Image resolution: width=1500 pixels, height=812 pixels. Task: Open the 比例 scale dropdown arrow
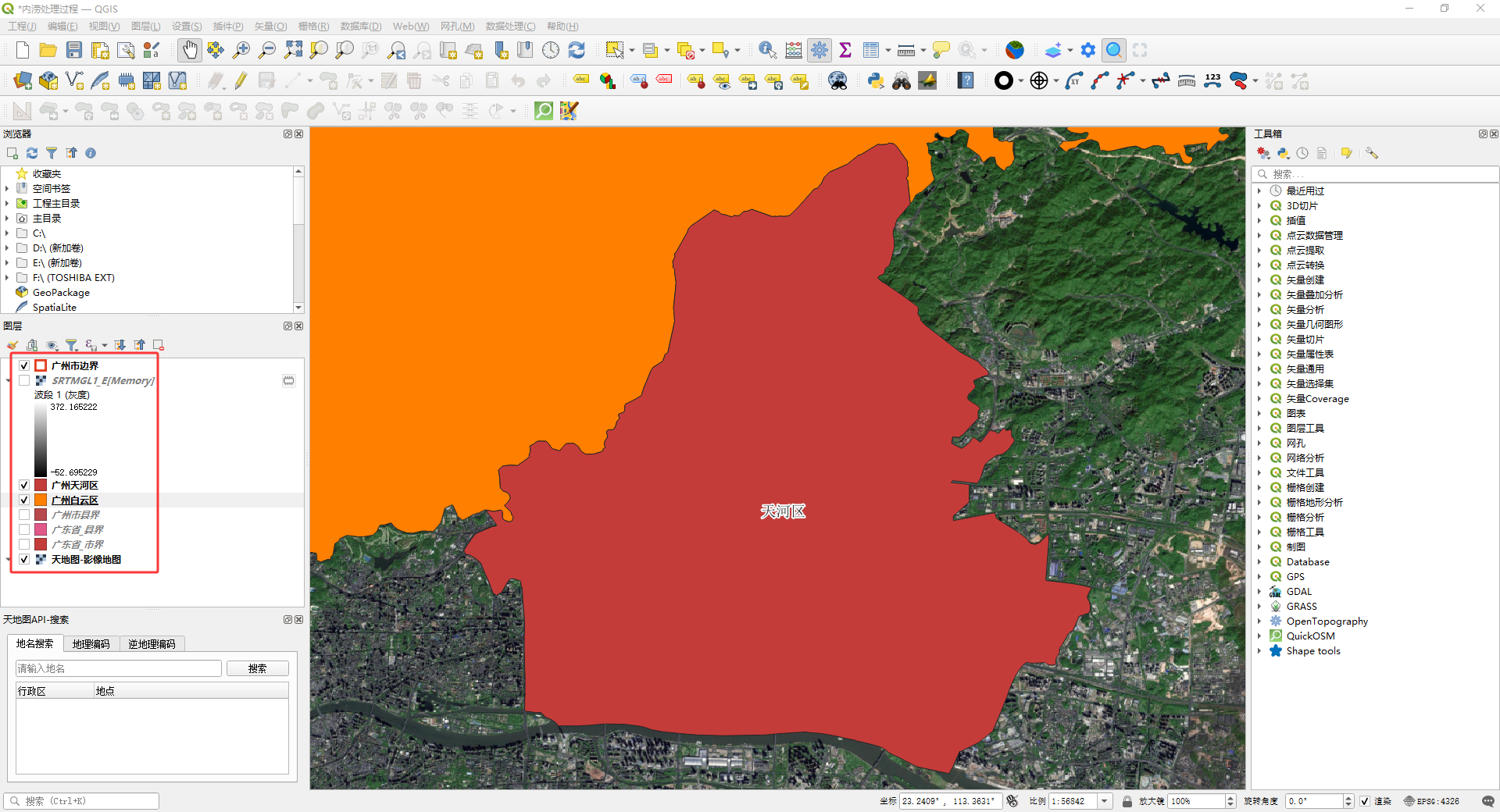(1105, 801)
